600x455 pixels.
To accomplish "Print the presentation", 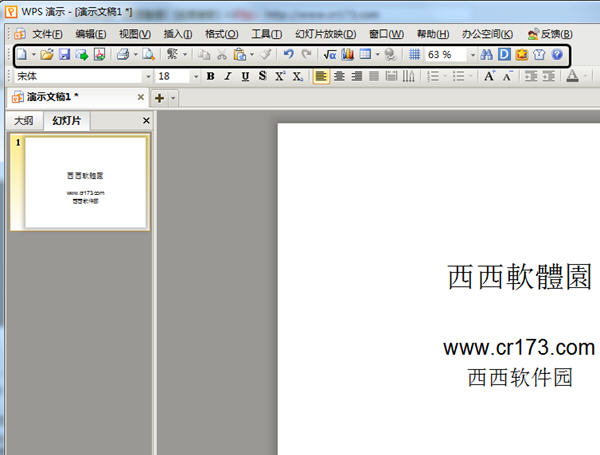I will click(x=123, y=55).
